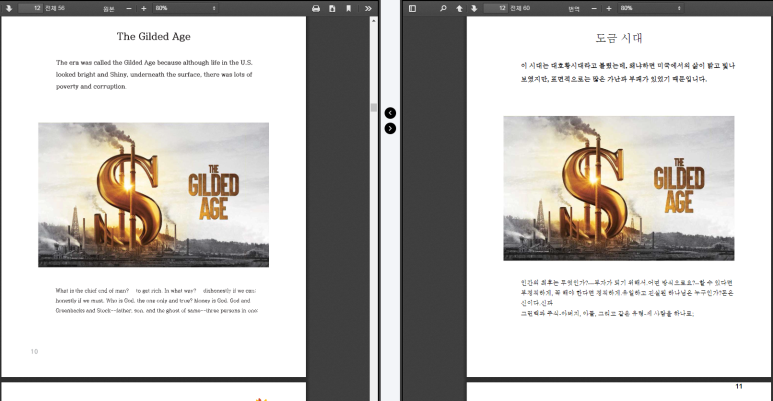Zoom in on the left PDF viewer
This screenshot has width=773, height=401.
click(143, 8)
